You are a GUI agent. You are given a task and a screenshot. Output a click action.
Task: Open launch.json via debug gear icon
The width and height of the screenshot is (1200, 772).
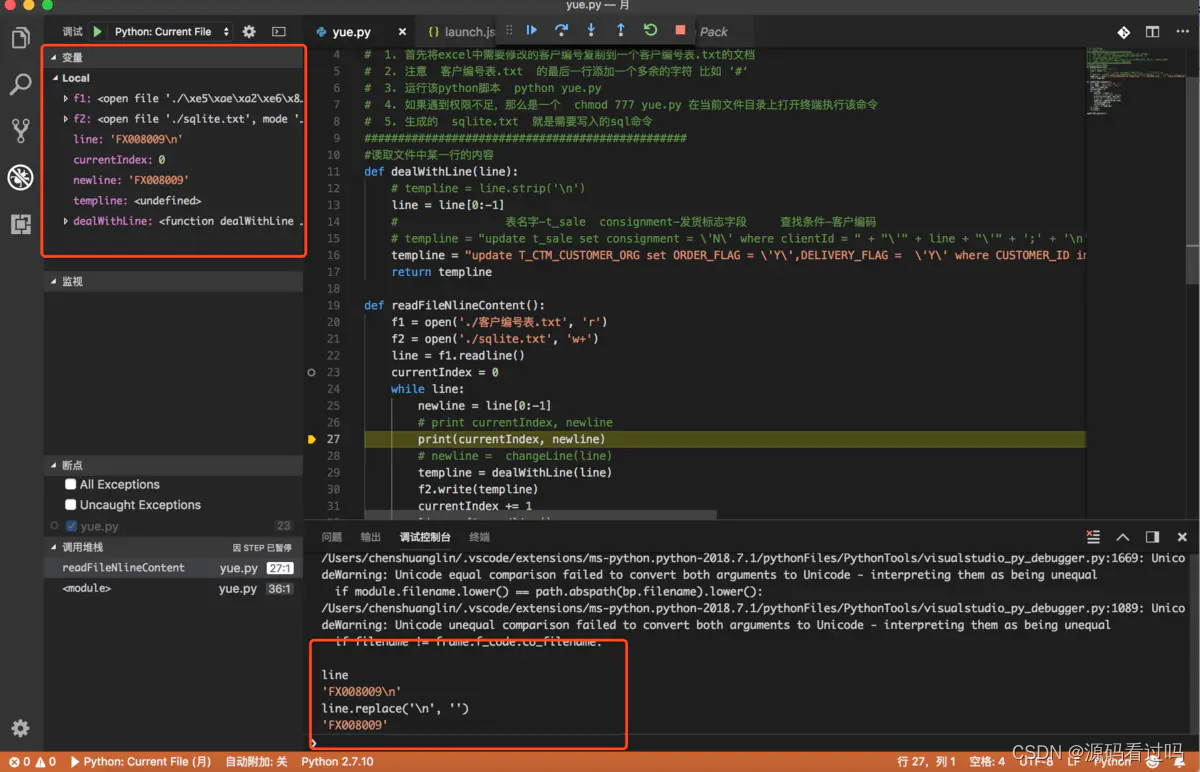249,32
